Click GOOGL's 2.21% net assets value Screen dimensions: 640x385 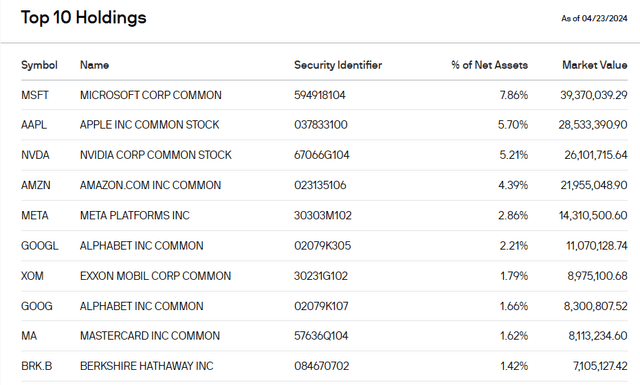click(x=514, y=246)
